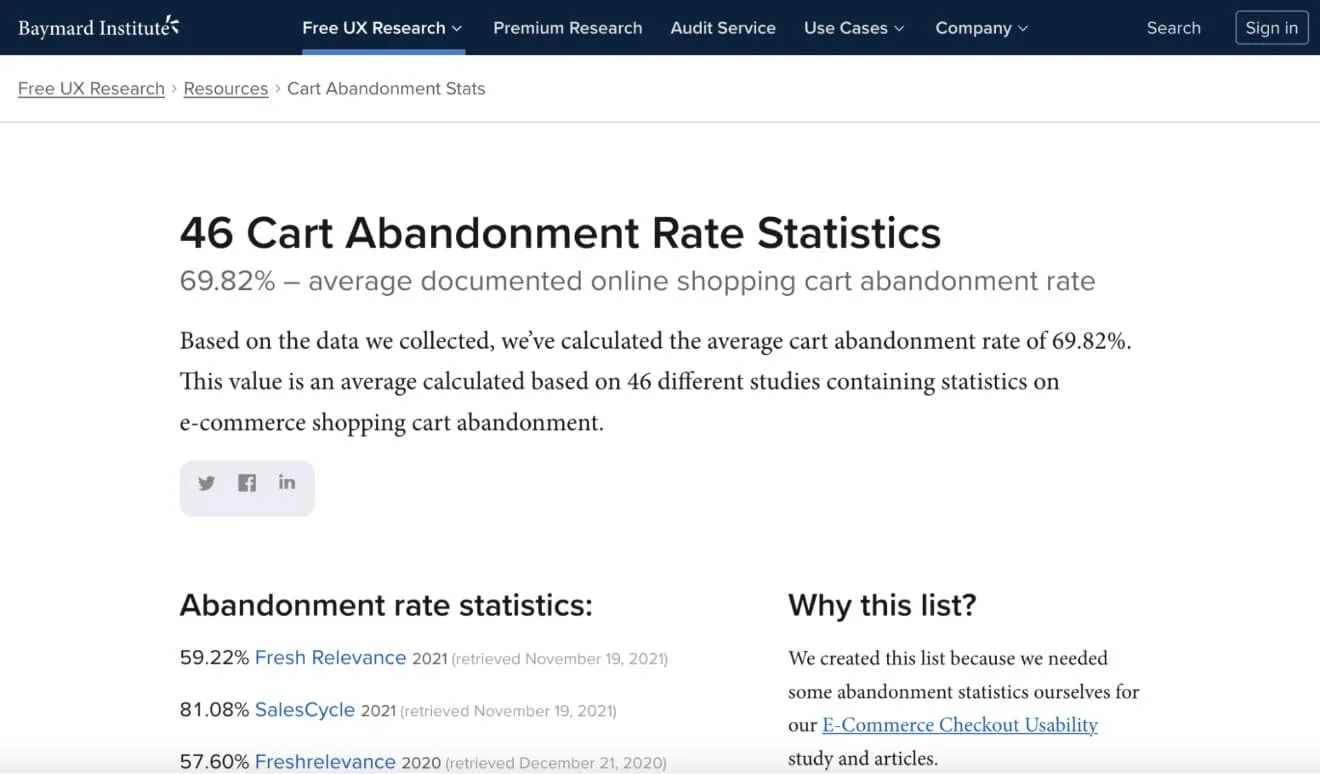
Task: Click the Twitter share icon
Action: click(x=207, y=483)
